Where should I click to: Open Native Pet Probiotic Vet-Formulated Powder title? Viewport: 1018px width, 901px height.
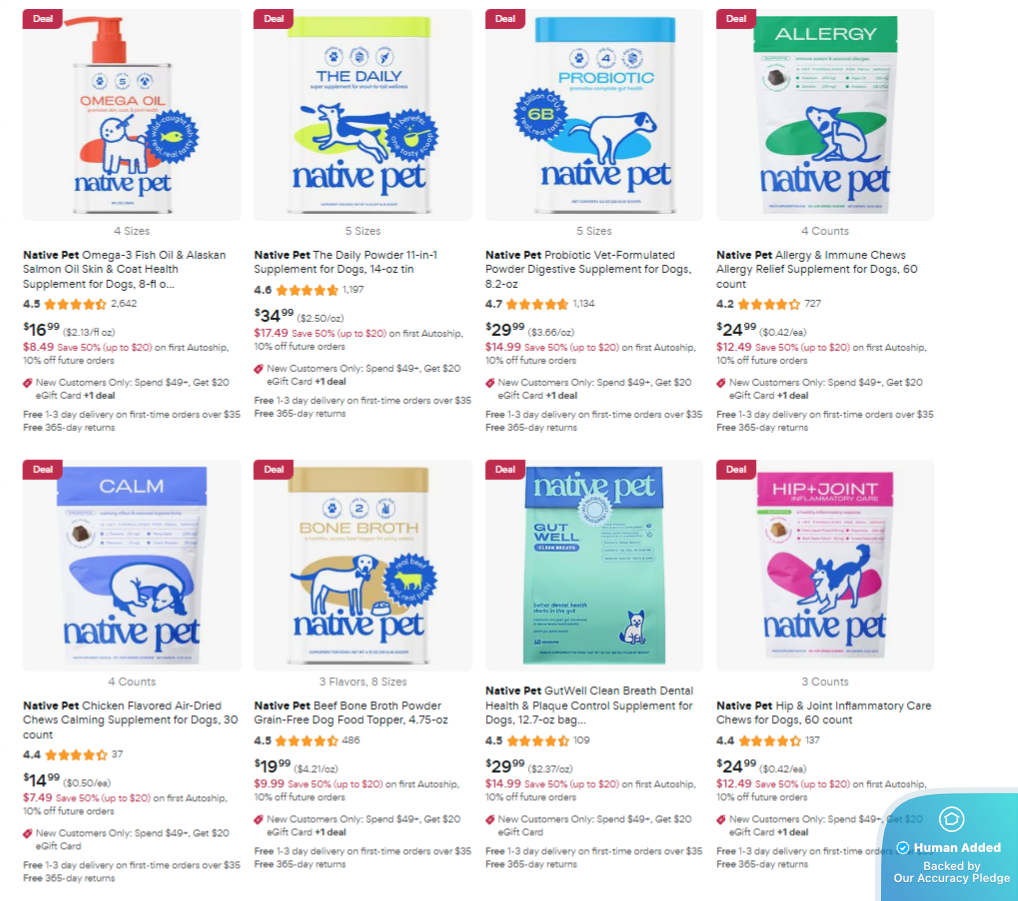pos(588,269)
